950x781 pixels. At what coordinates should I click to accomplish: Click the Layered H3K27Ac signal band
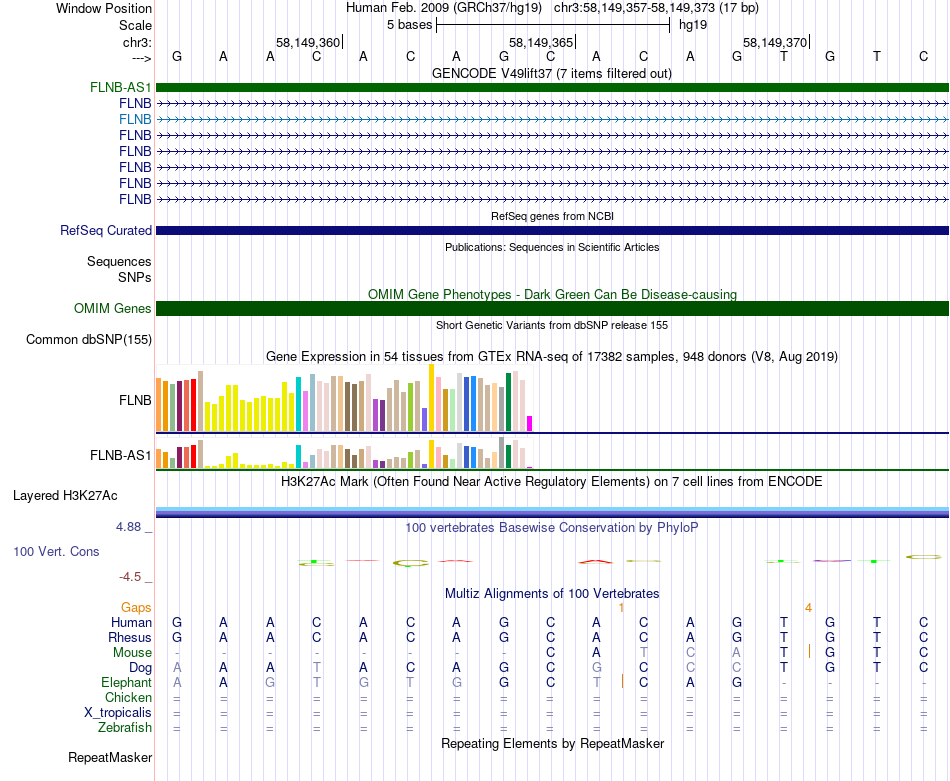point(552,513)
